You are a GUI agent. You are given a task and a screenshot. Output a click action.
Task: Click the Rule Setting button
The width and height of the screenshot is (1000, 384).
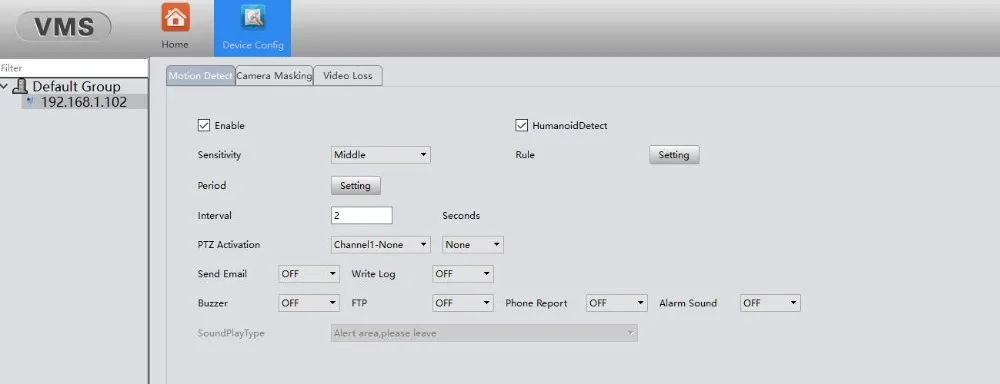tap(674, 155)
